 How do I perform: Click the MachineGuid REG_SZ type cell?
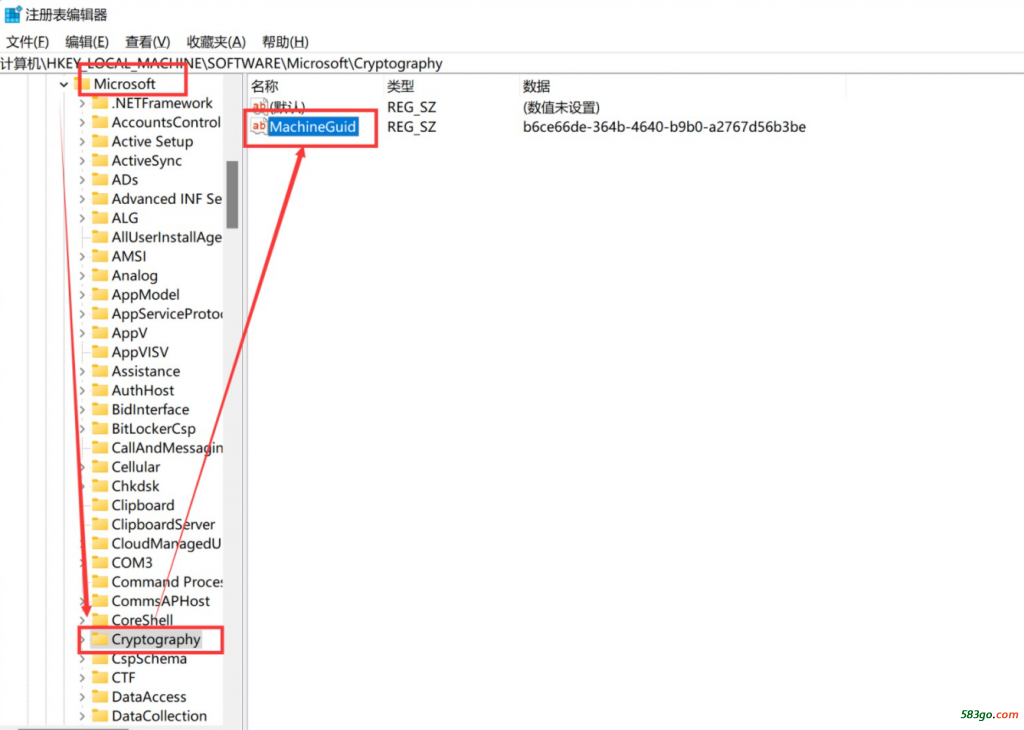tap(411, 127)
